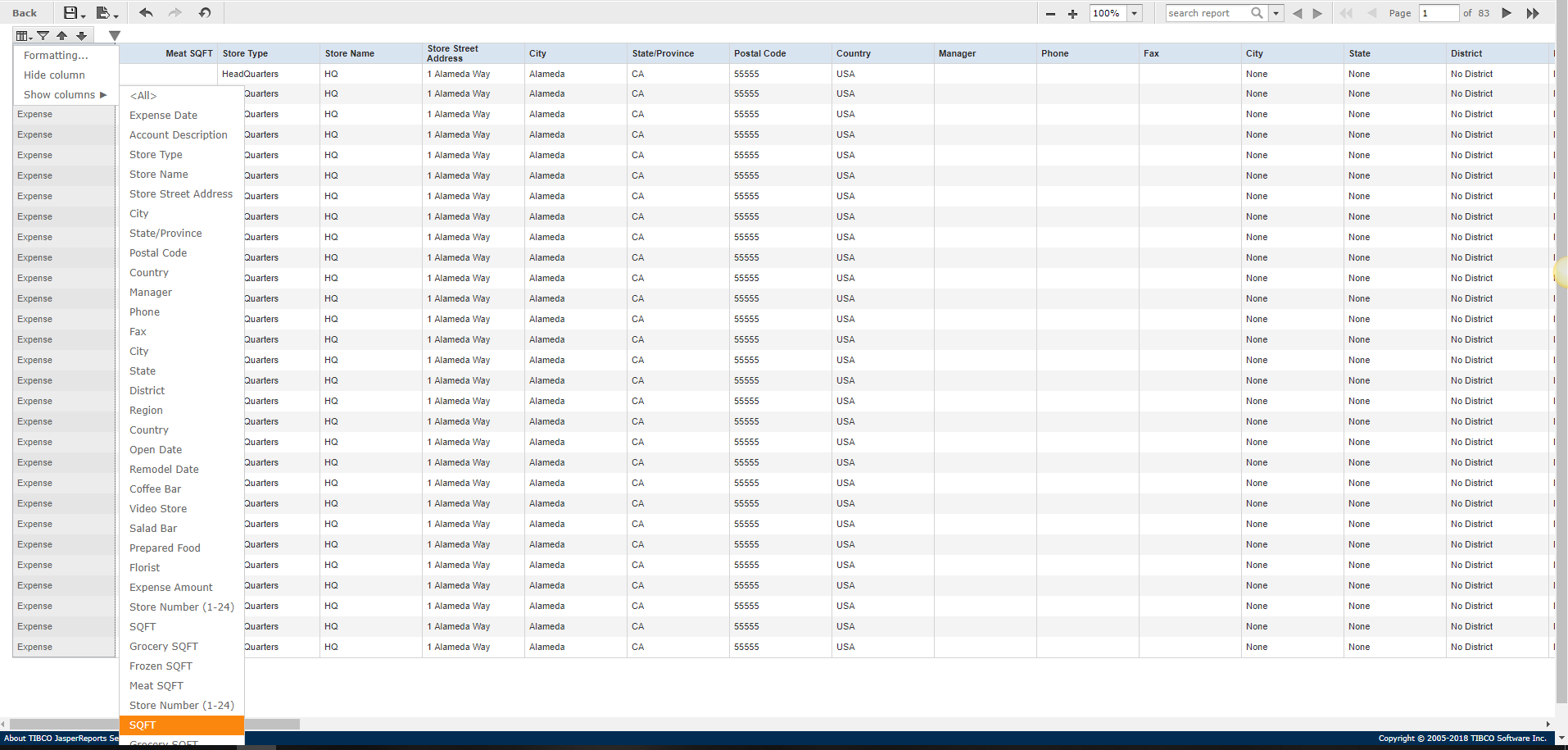1568x750 pixels.
Task: Choose Fax in the Show columns list
Action: pyautogui.click(x=182, y=332)
